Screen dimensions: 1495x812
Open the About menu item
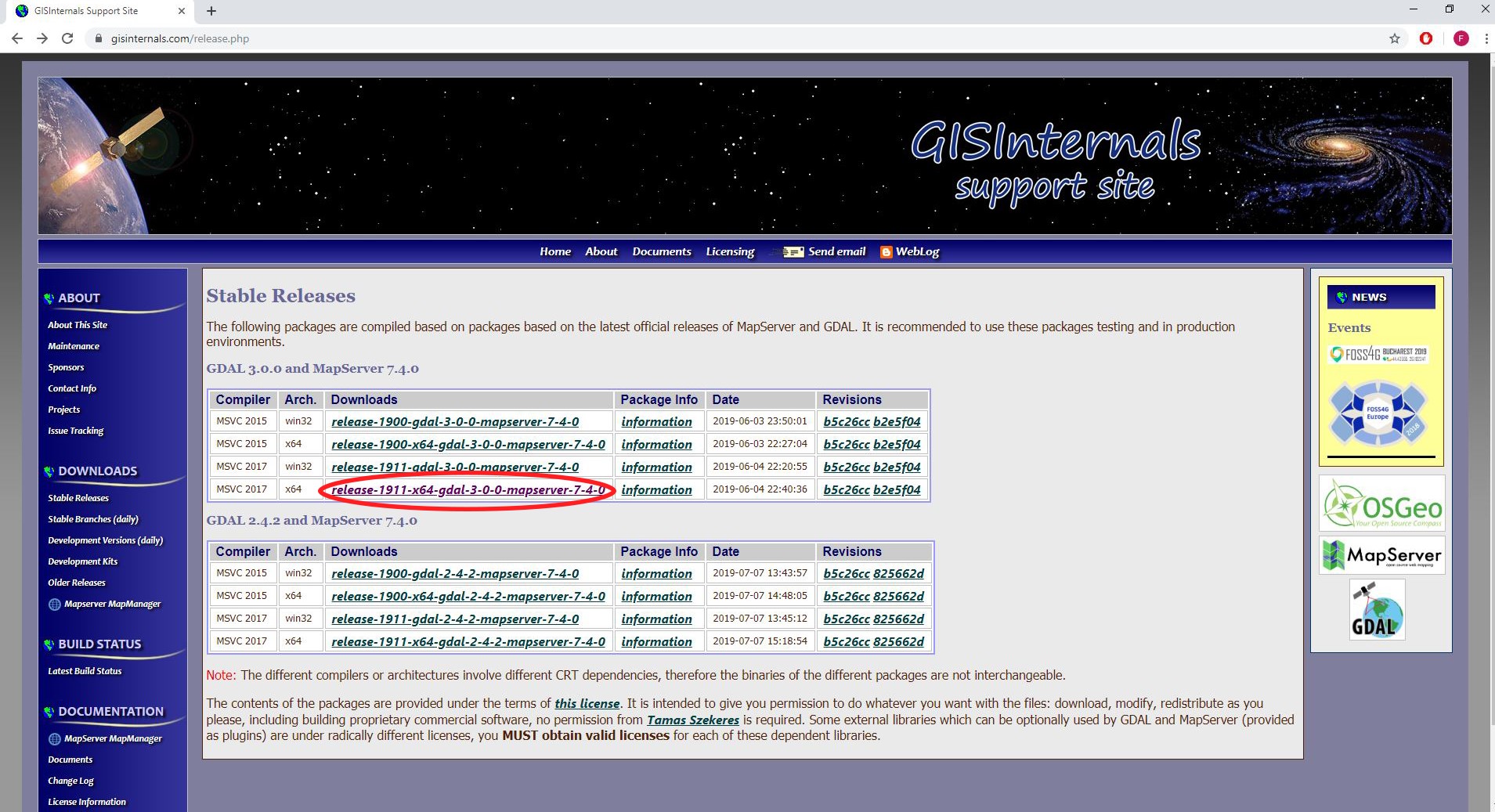tap(601, 251)
